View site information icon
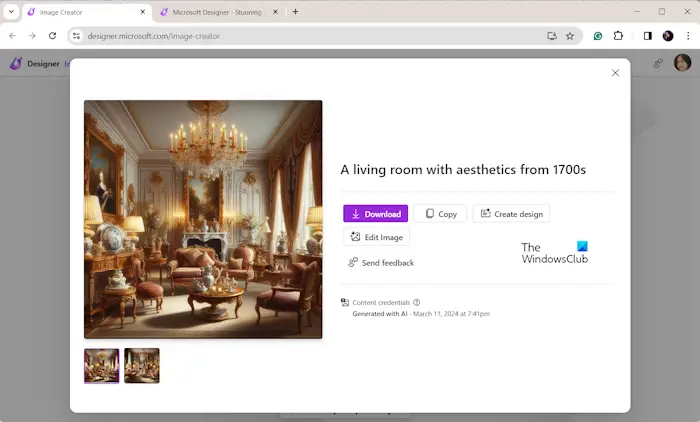 point(76,36)
